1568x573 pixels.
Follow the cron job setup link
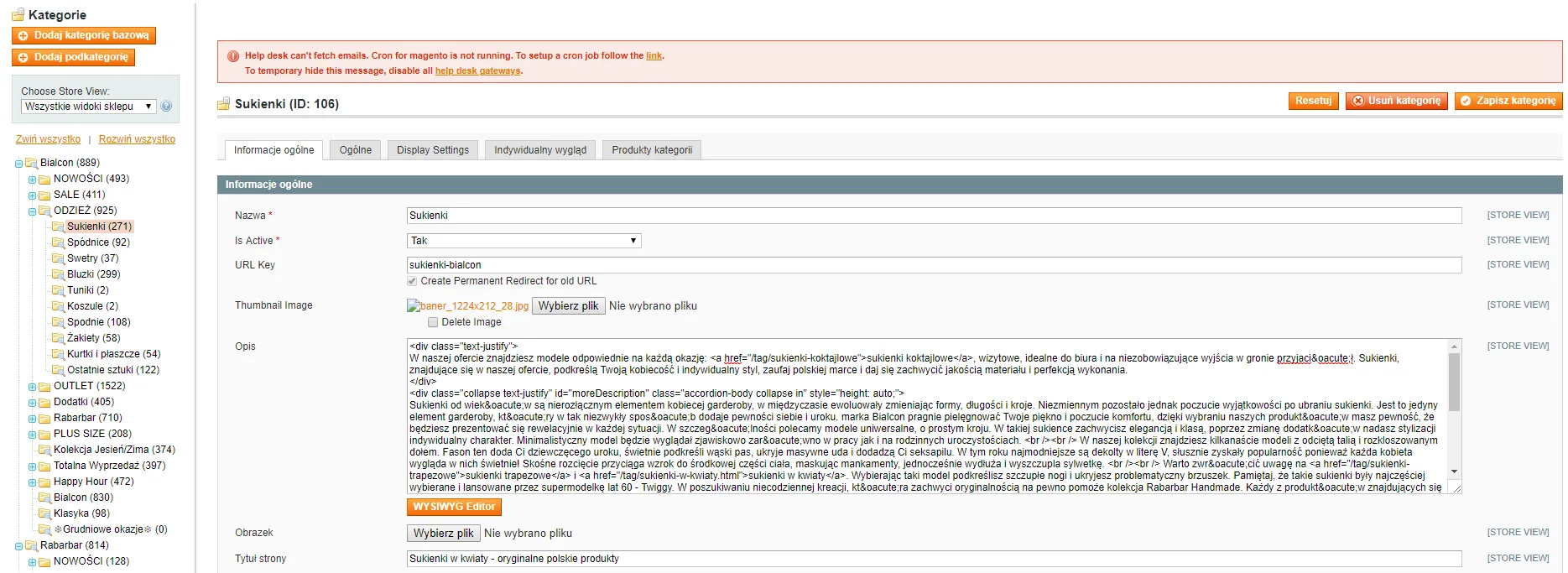click(x=654, y=56)
